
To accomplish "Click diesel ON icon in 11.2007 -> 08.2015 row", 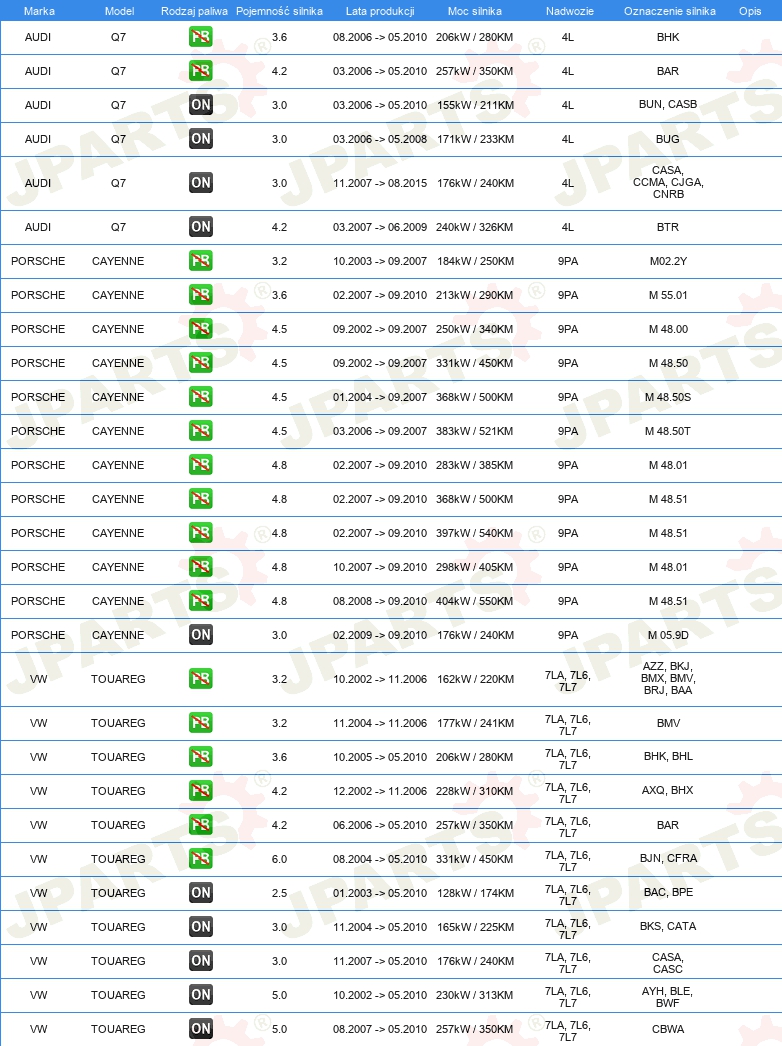I will point(201,183).
